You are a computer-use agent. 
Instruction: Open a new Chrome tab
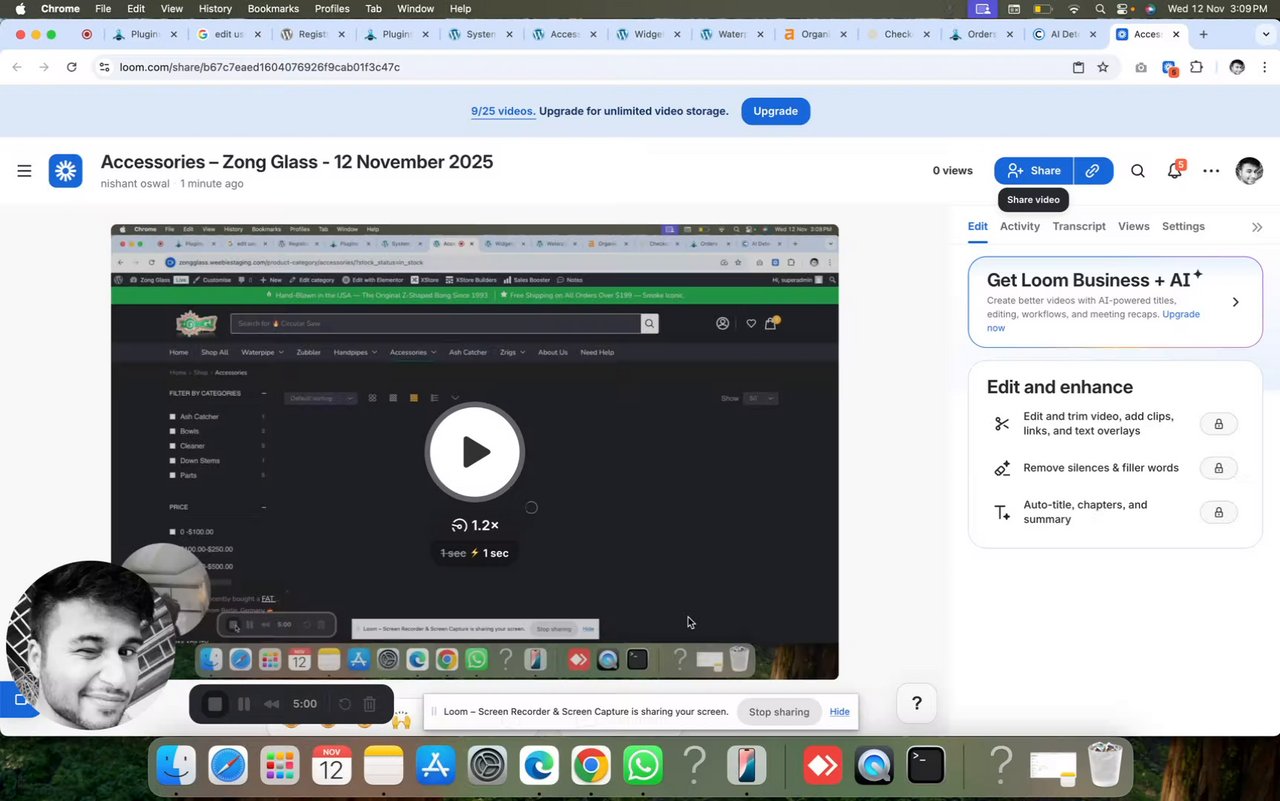1203,34
